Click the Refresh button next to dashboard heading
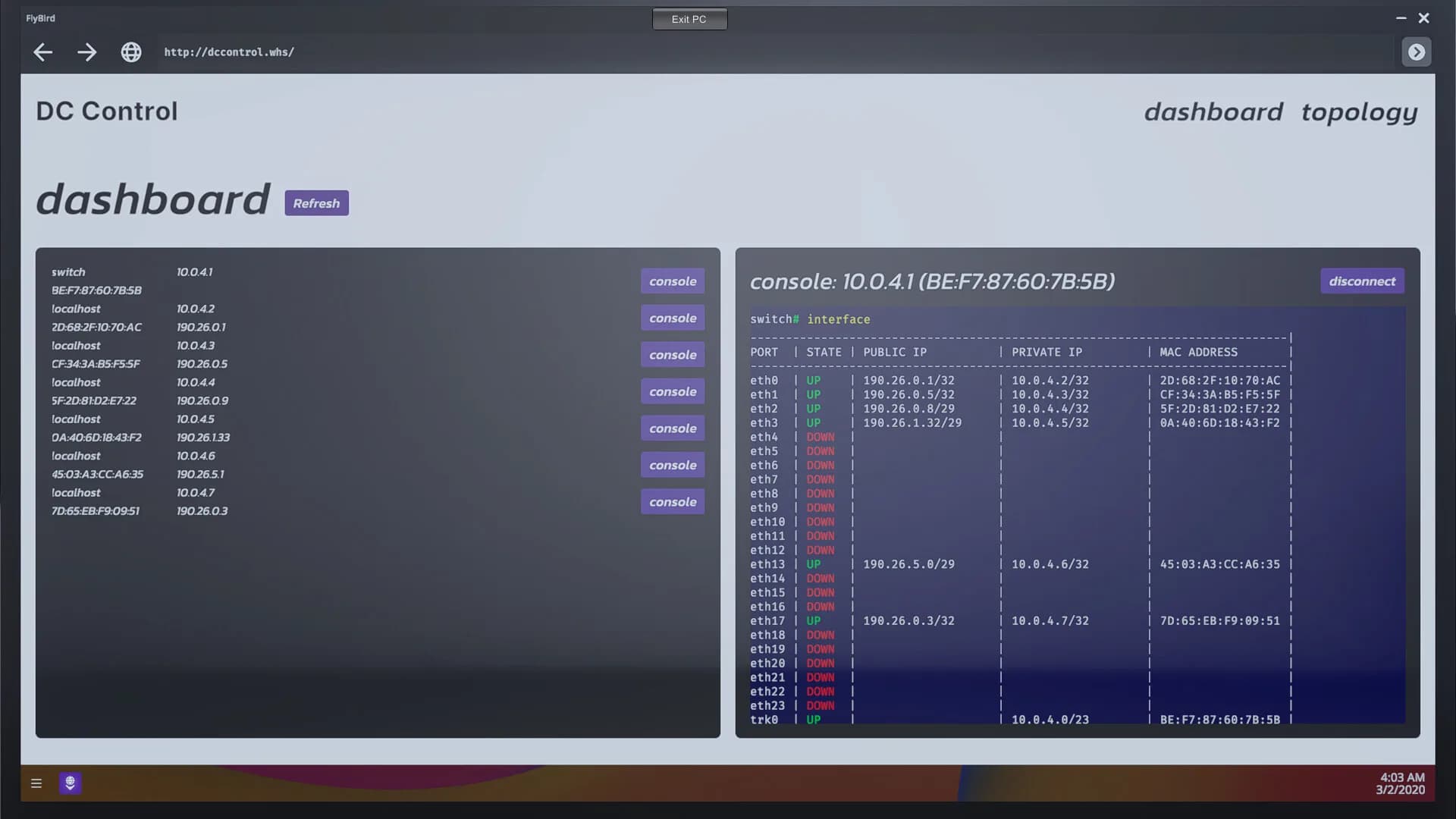 pos(316,202)
